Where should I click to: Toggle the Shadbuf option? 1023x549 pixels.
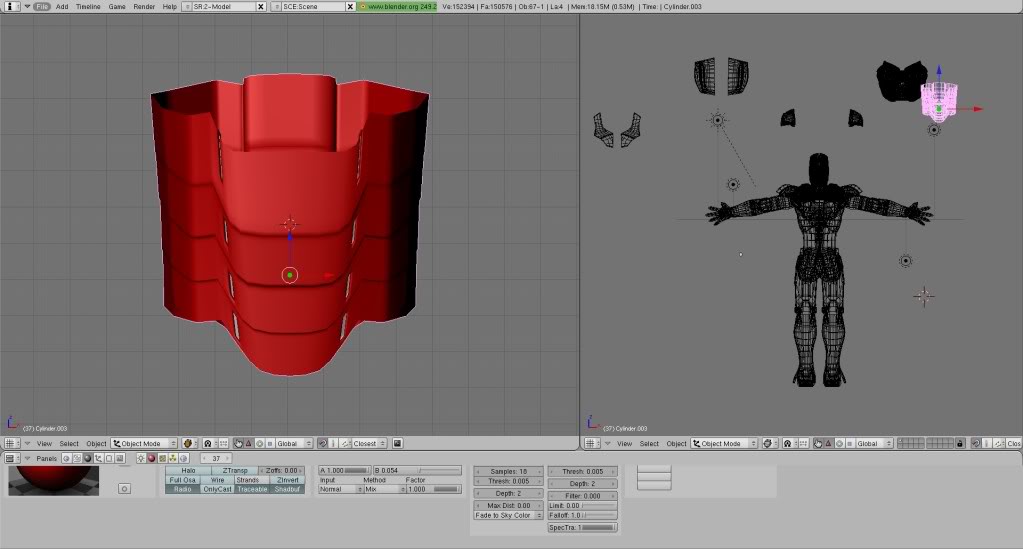click(287, 489)
